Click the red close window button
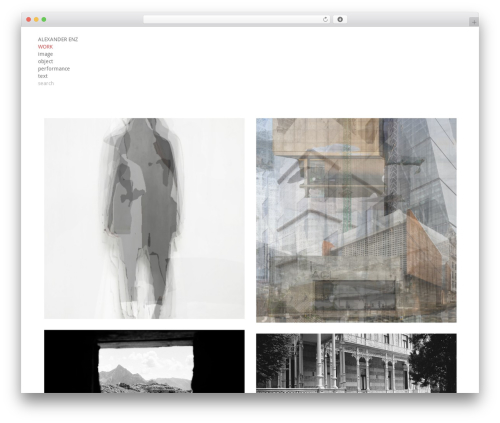Image resolution: width=500 pixels, height=423 pixels. [x=29, y=19]
